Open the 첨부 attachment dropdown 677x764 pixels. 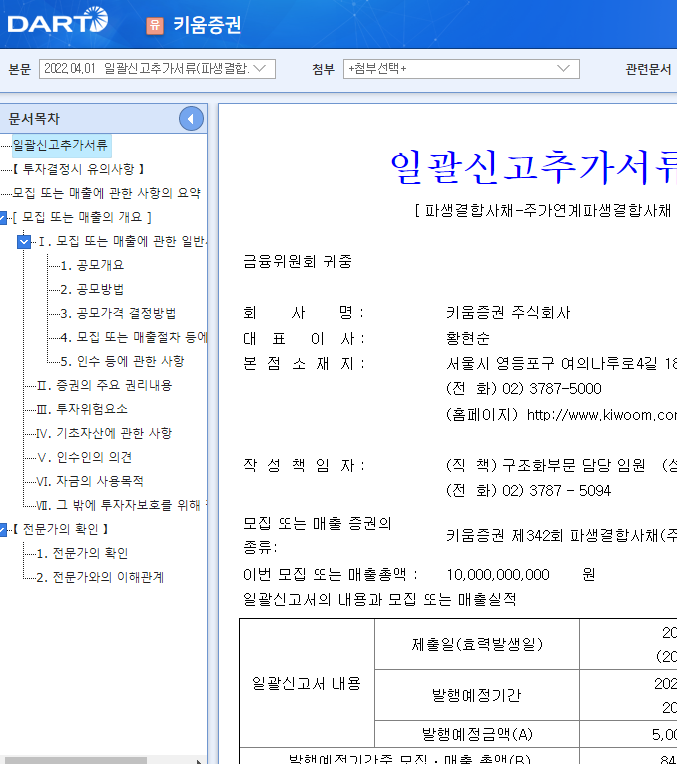[x=461, y=69]
